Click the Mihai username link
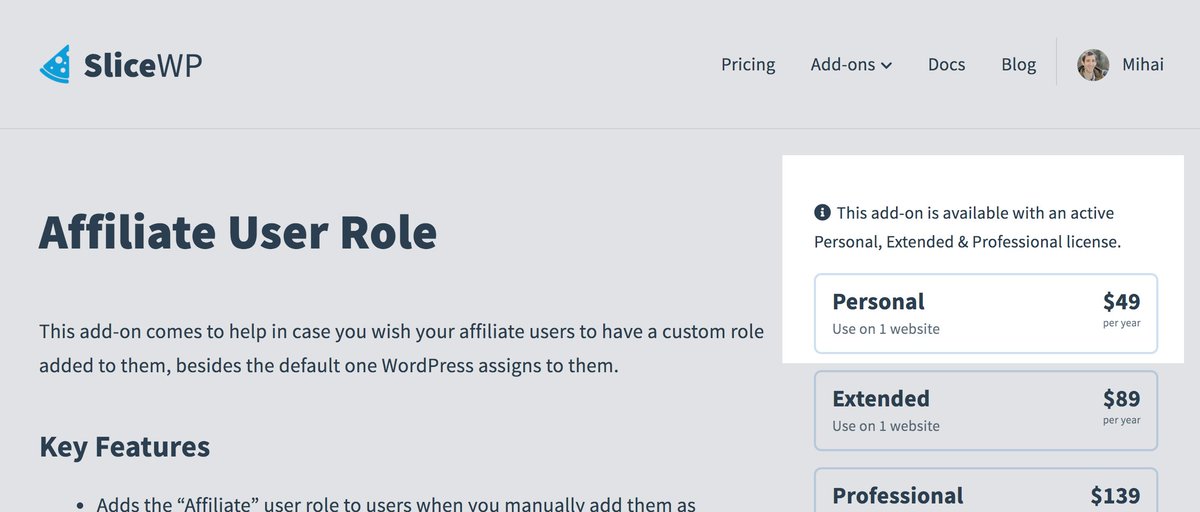Image resolution: width=1200 pixels, height=512 pixels. (x=1141, y=65)
